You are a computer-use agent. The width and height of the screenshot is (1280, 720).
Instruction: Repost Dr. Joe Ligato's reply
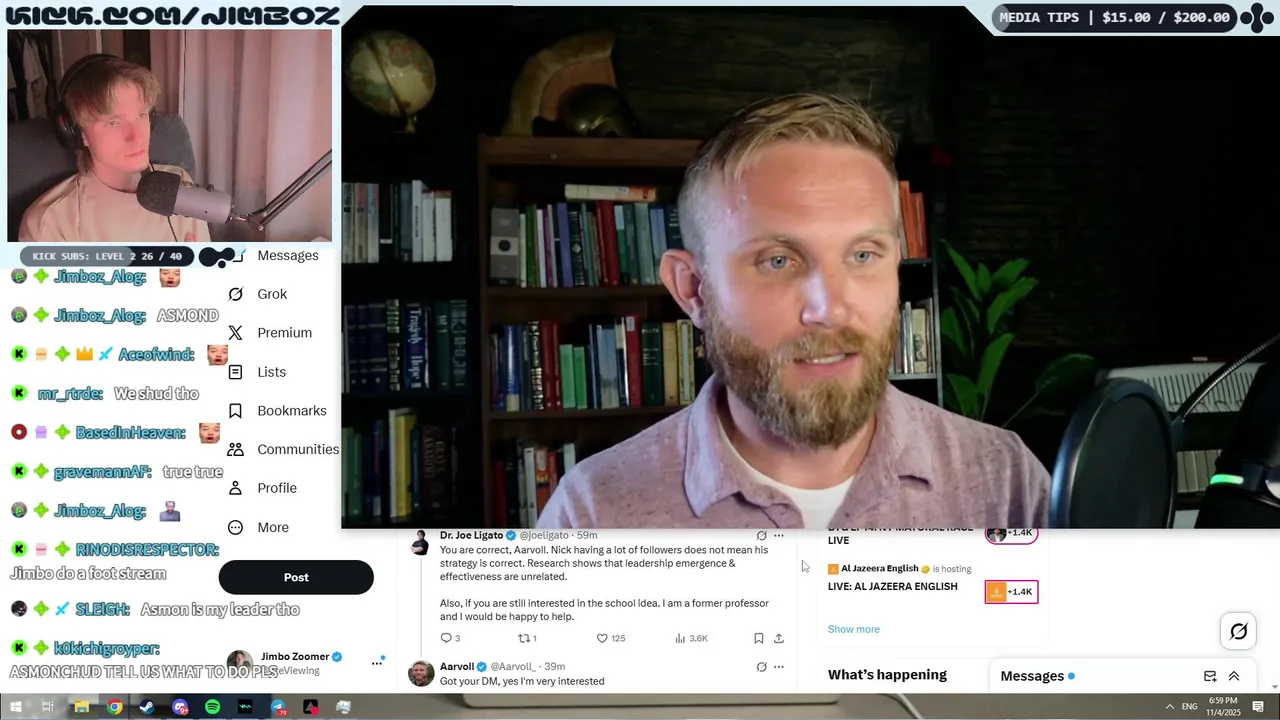pos(527,638)
